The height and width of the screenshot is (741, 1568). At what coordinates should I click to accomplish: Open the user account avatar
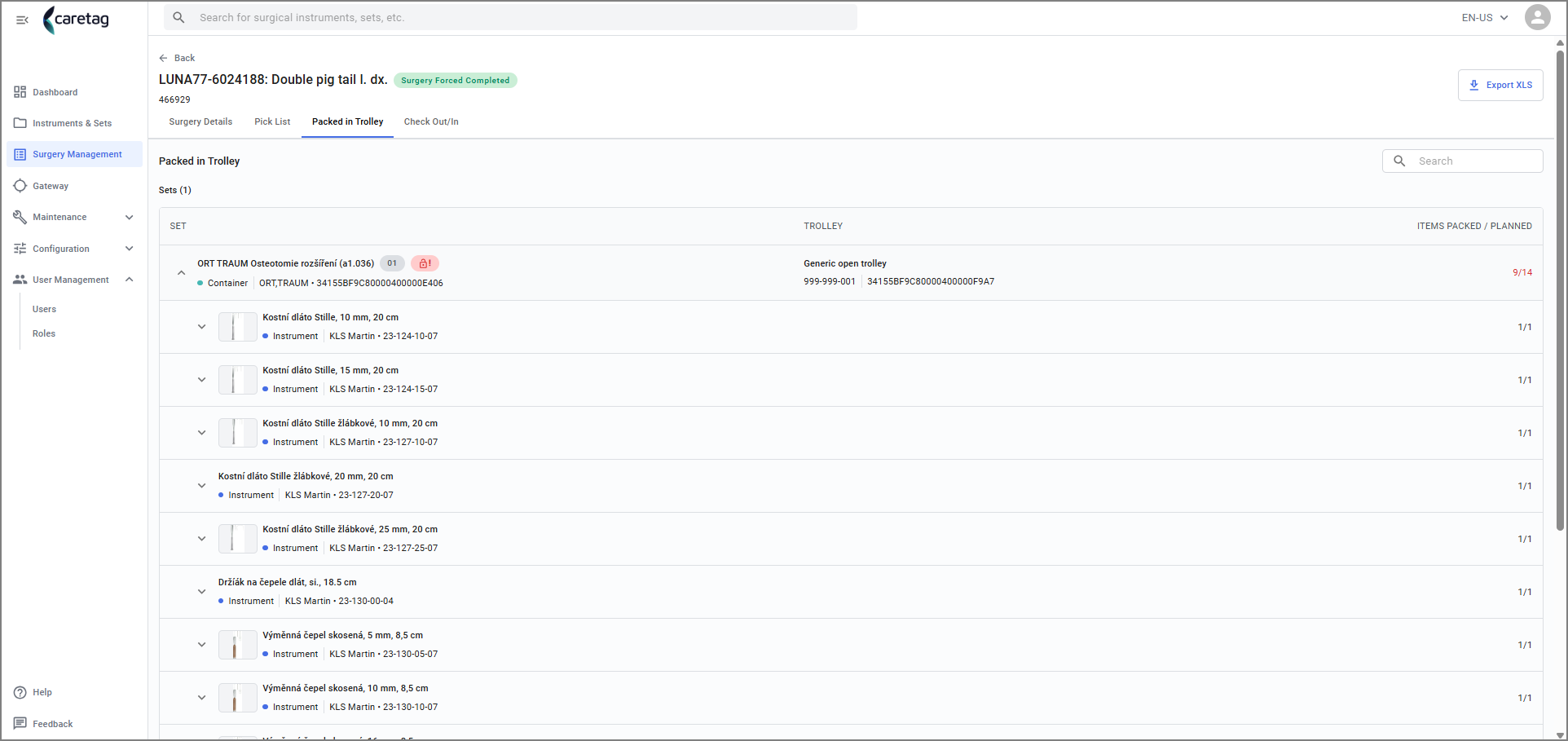click(1537, 17)
